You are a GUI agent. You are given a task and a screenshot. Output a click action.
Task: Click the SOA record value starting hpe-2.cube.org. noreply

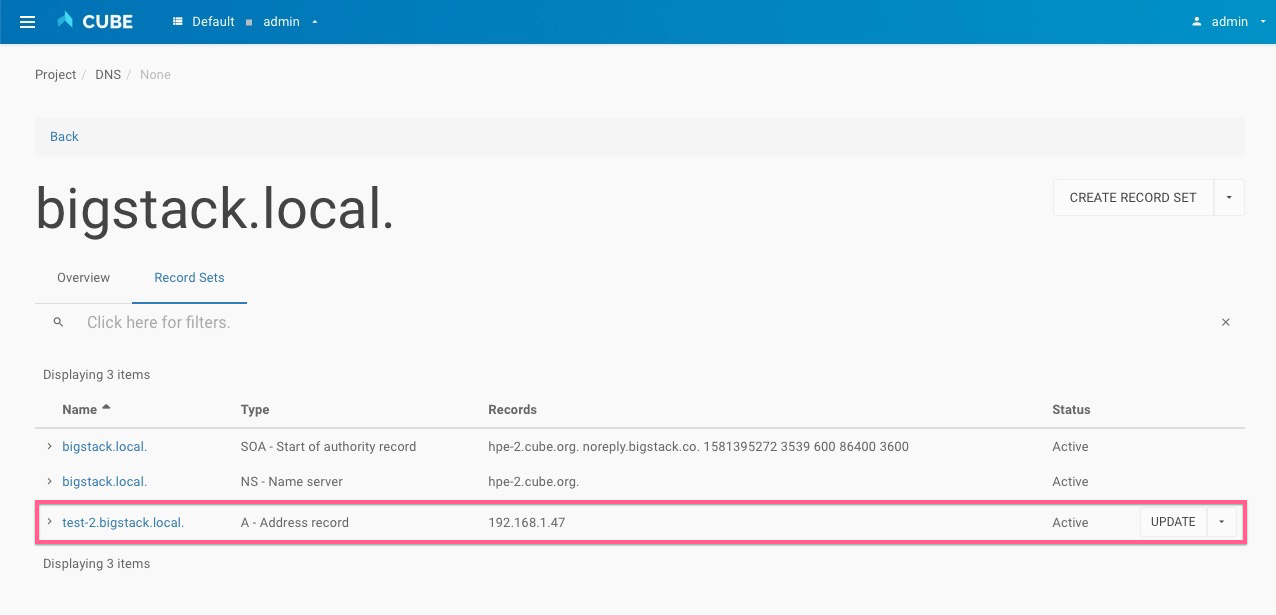tap(698, 447)
